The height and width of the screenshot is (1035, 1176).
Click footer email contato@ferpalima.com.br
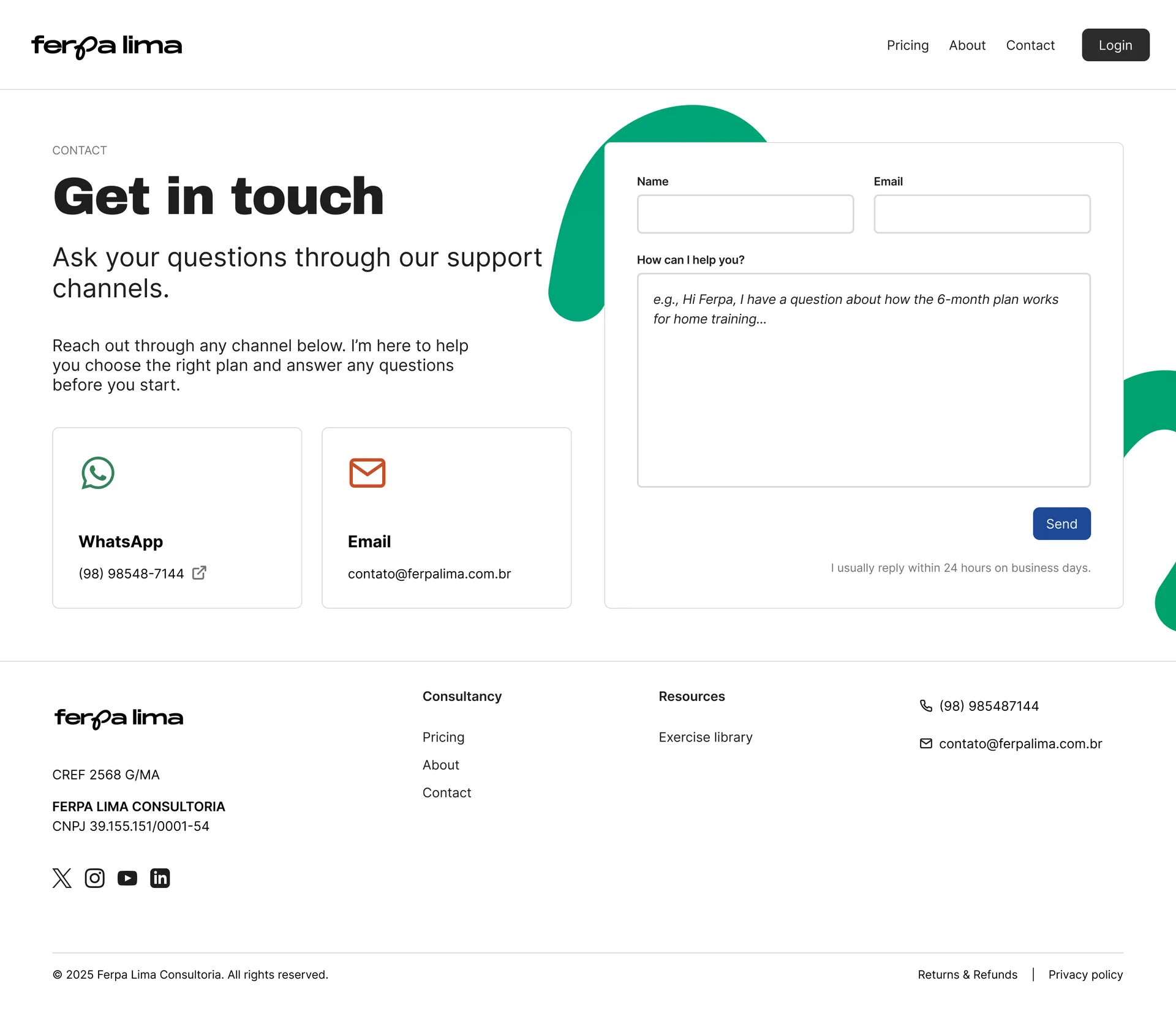pos(1020,743)
